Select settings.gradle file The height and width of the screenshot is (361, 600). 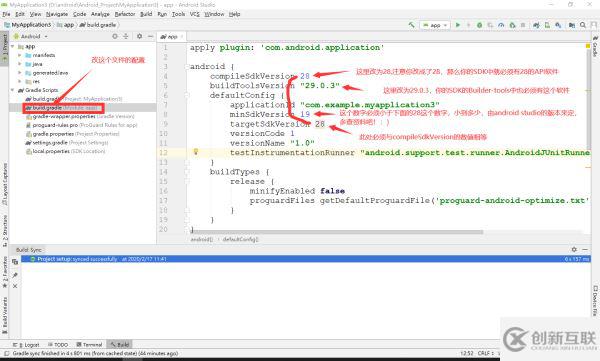click(67, 143)
